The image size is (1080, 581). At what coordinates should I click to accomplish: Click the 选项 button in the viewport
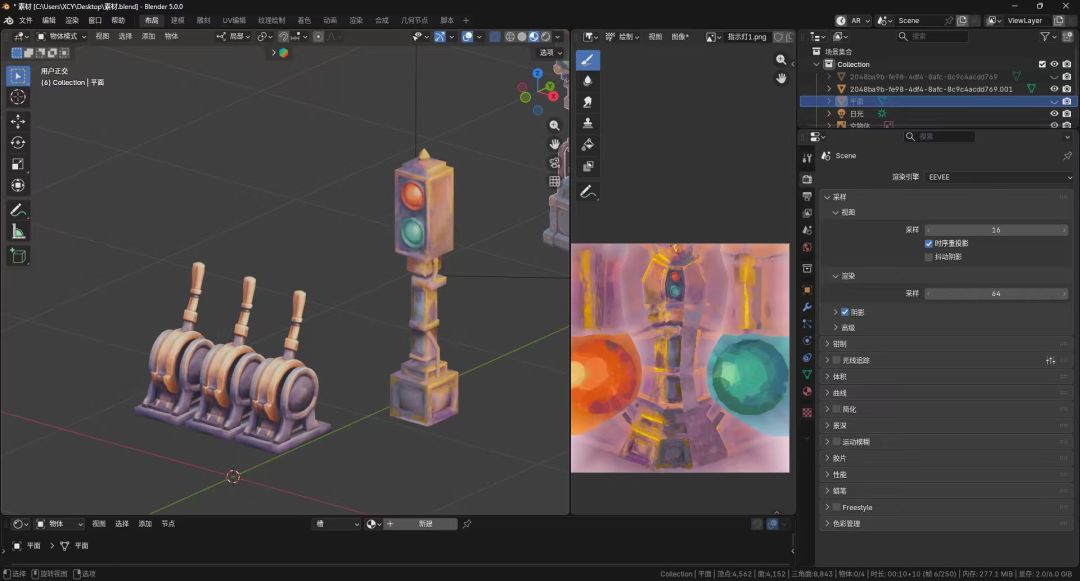point(550,52)
